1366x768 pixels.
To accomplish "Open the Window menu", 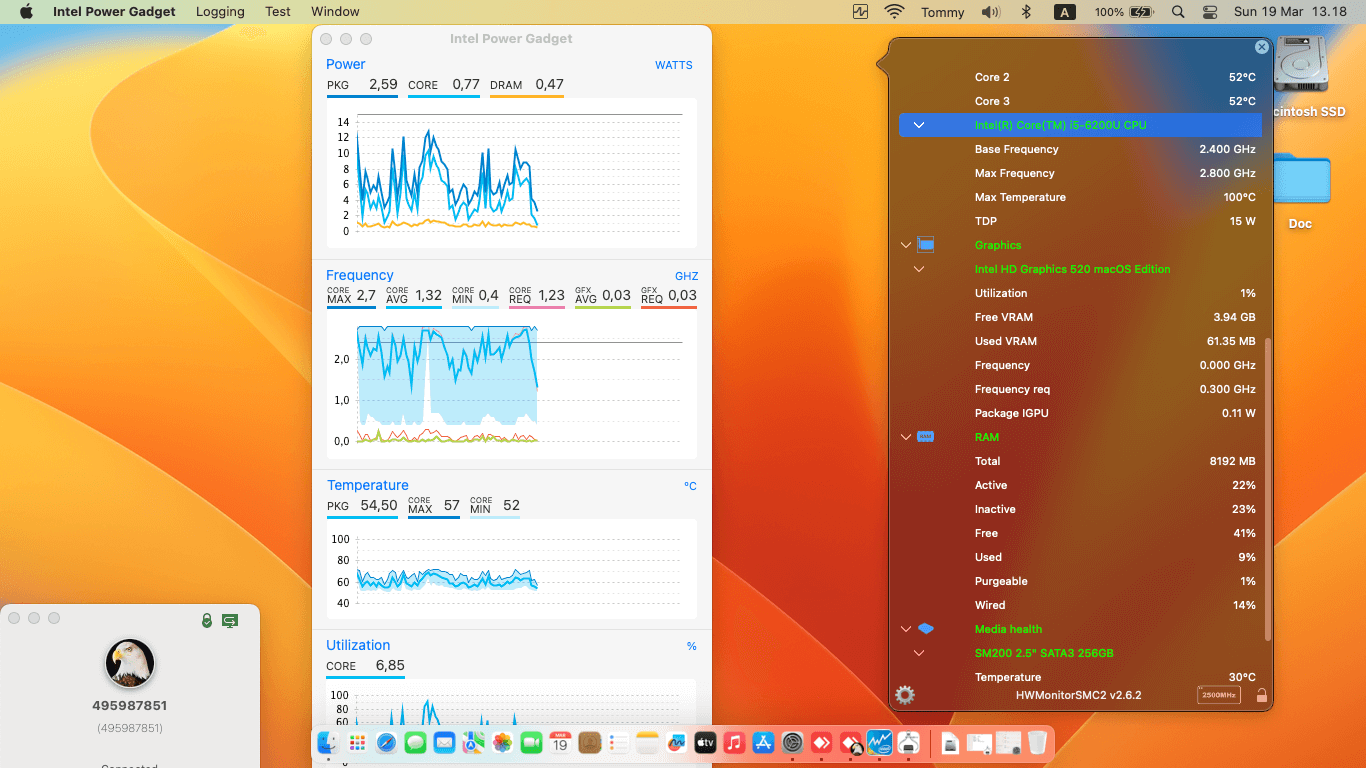I will pos(335,12).
